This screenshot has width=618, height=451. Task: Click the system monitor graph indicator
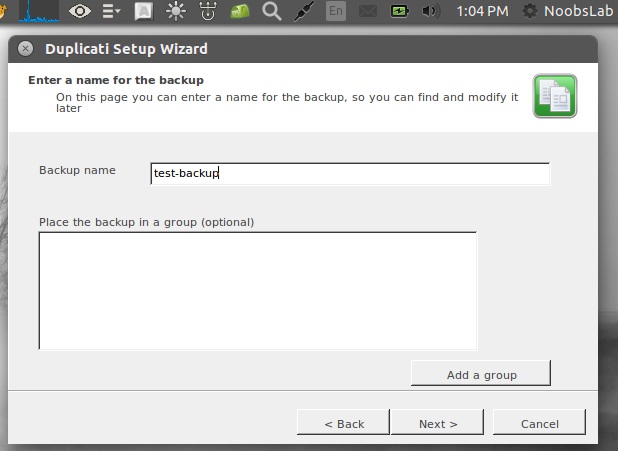(39, 11)
